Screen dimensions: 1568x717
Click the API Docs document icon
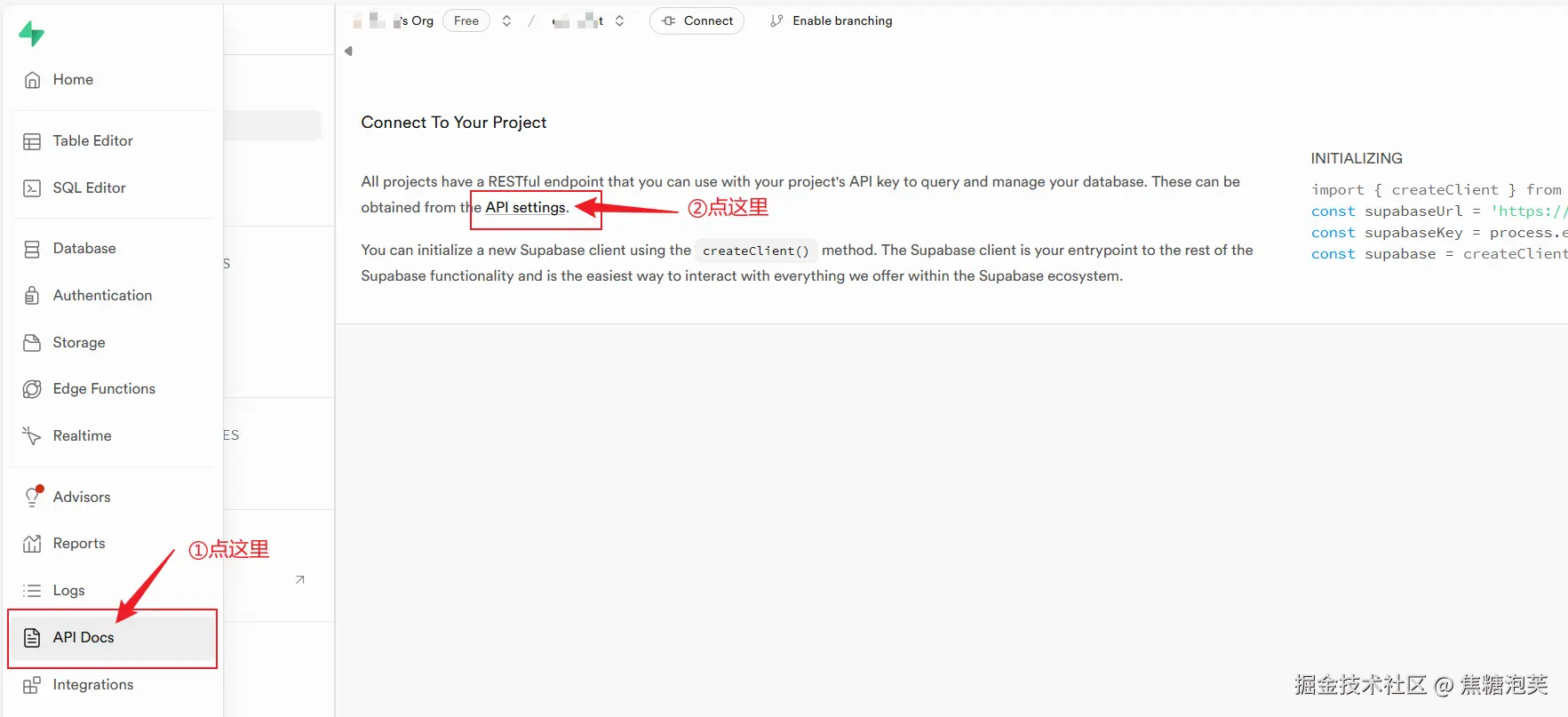pos(32,638)
